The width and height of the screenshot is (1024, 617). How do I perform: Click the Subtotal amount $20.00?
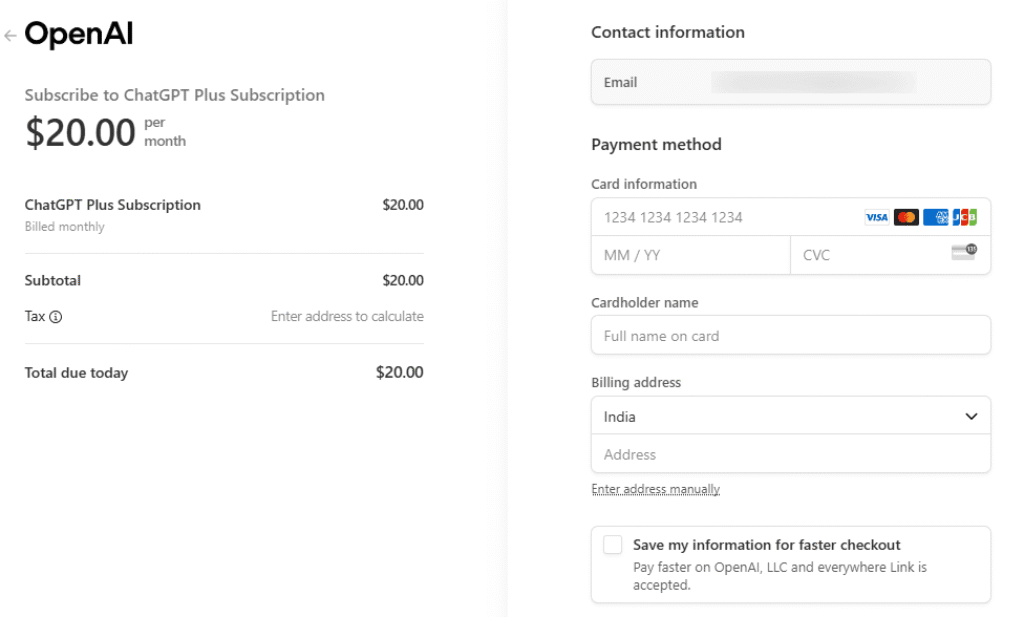[403, 281]
